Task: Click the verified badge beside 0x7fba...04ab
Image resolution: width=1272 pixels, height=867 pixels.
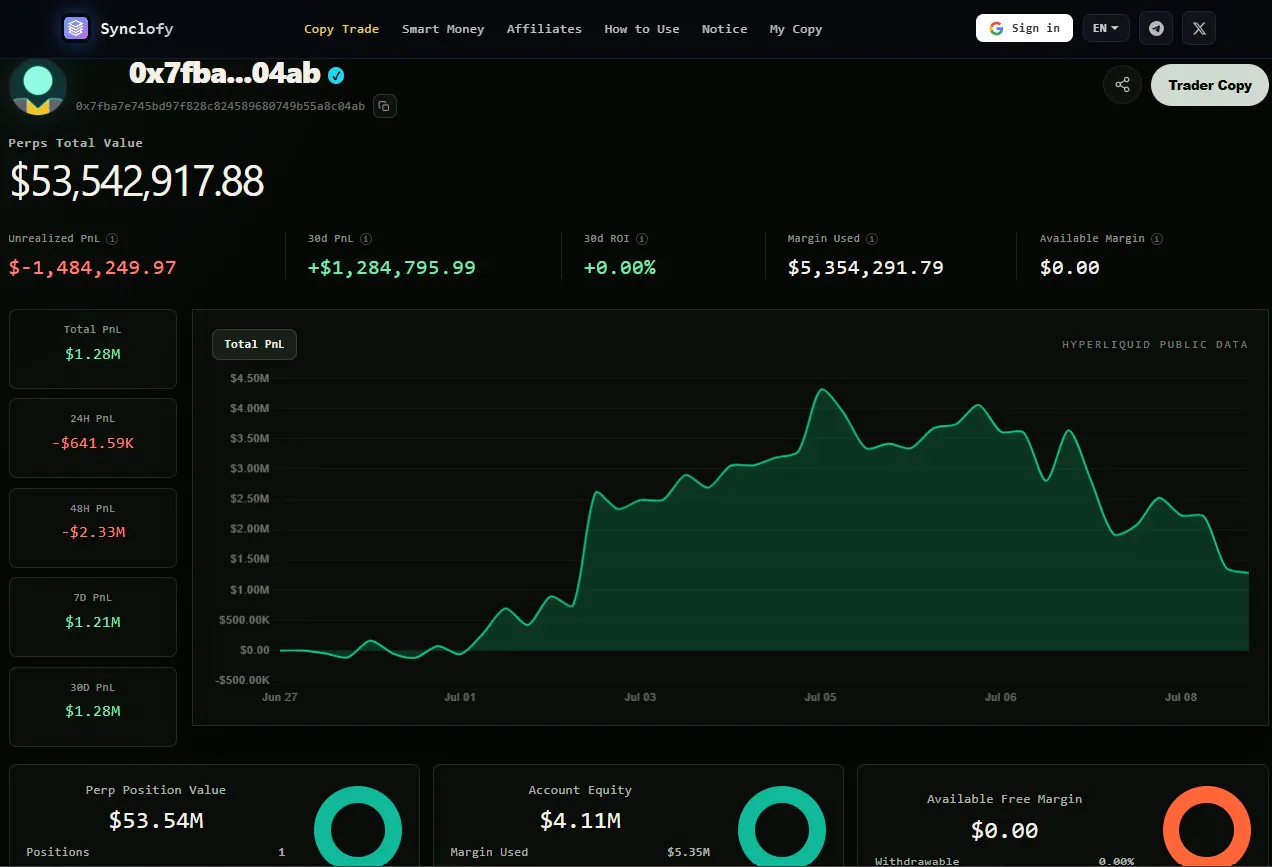Action: point(337,75)
